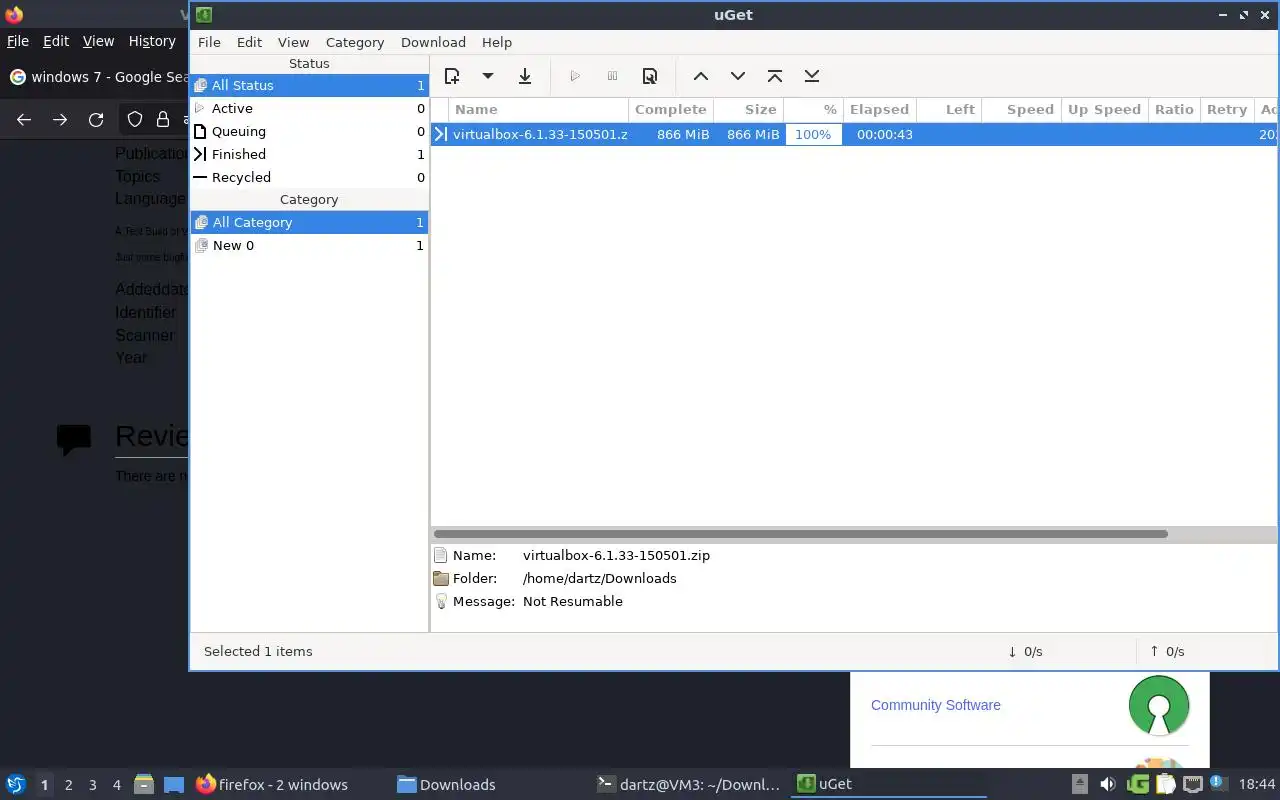This screenshot has height=800, width=1280.
Task: Click download speed '↓ 0/s' indicator
Action: pyautogui.click(x=1025, y=651)
